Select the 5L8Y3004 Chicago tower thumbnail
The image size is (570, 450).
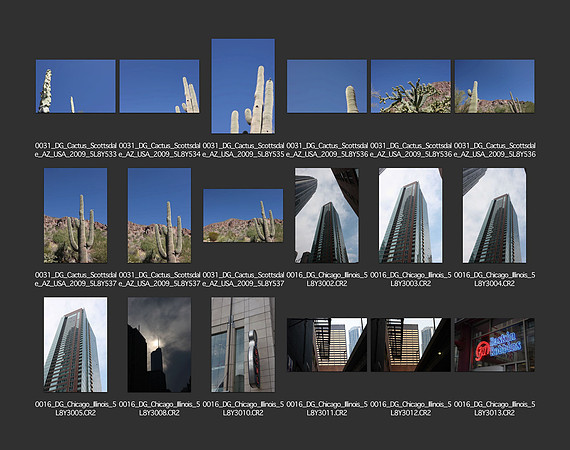click(494, 216)
